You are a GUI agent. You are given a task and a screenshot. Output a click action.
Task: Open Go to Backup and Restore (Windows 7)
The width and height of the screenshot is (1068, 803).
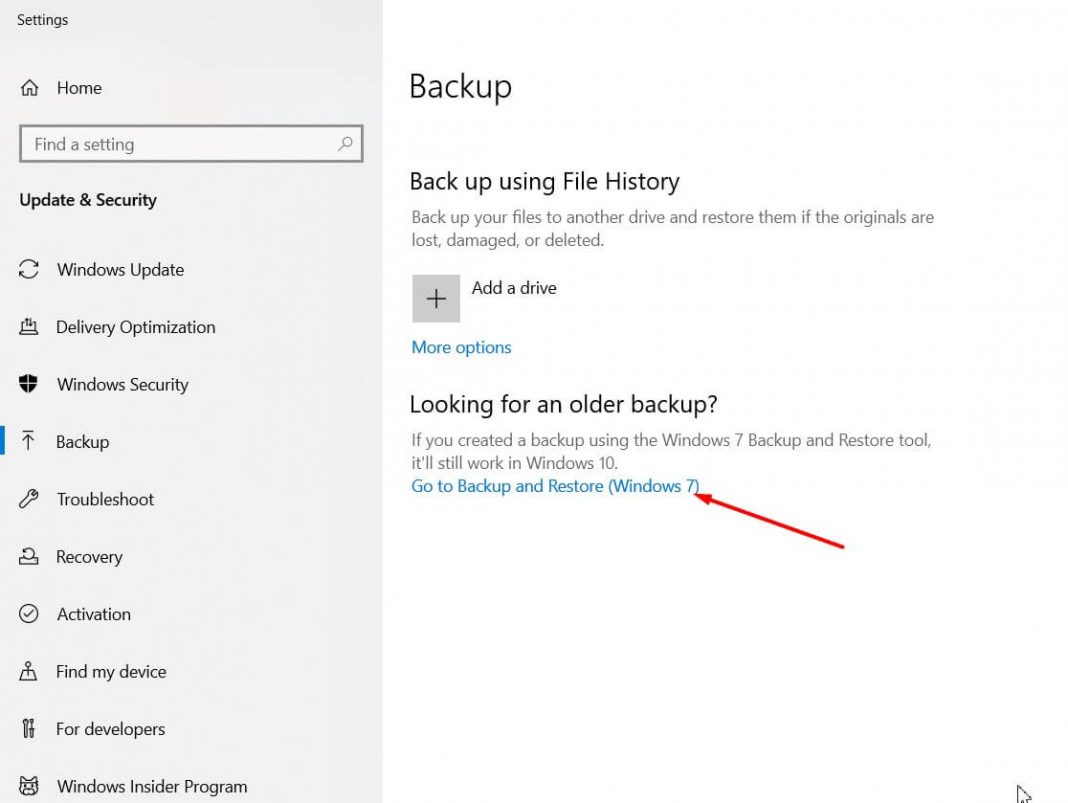[x=555, y=486]
